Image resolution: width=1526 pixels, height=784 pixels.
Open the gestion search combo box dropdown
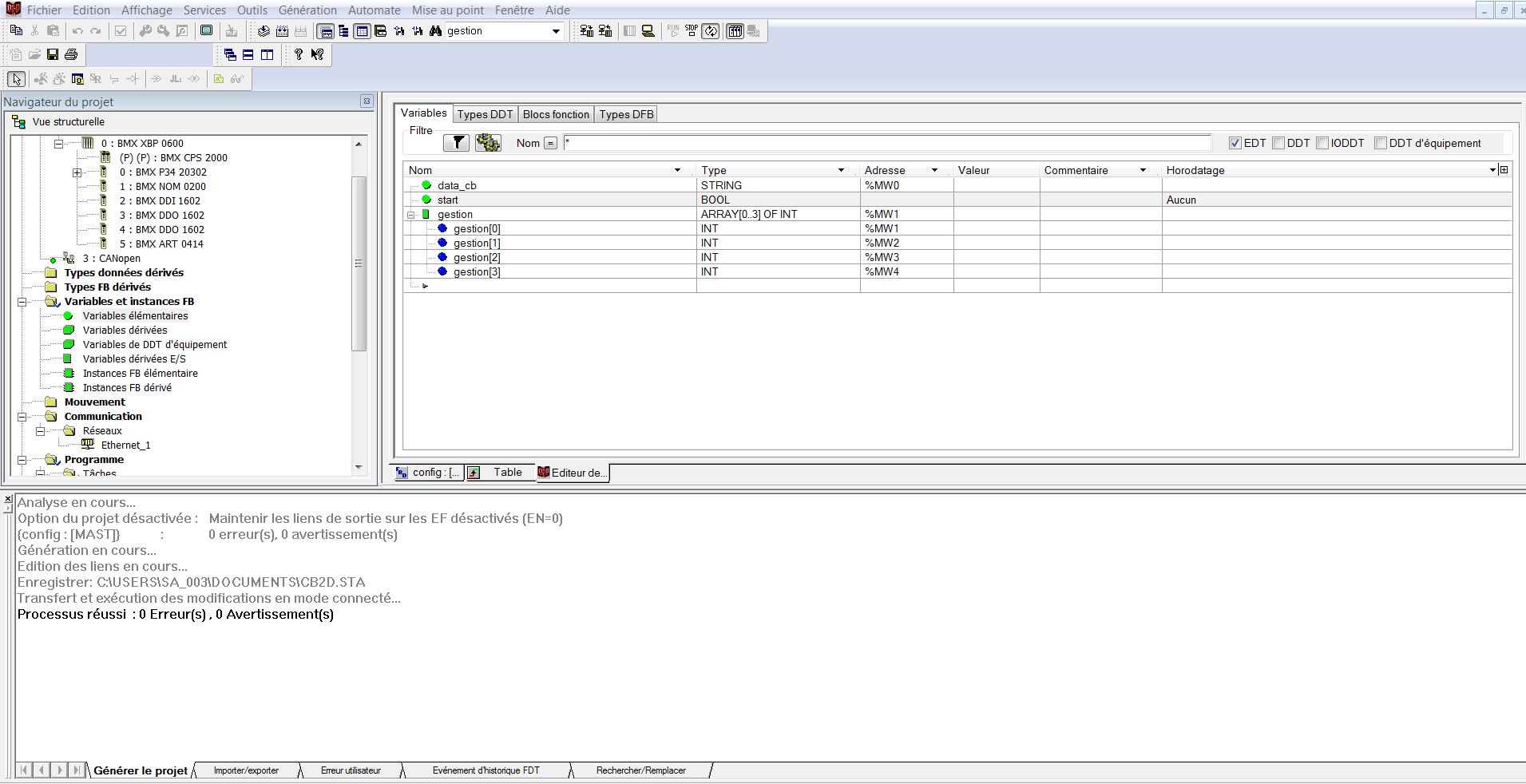[x=556, y=31]
